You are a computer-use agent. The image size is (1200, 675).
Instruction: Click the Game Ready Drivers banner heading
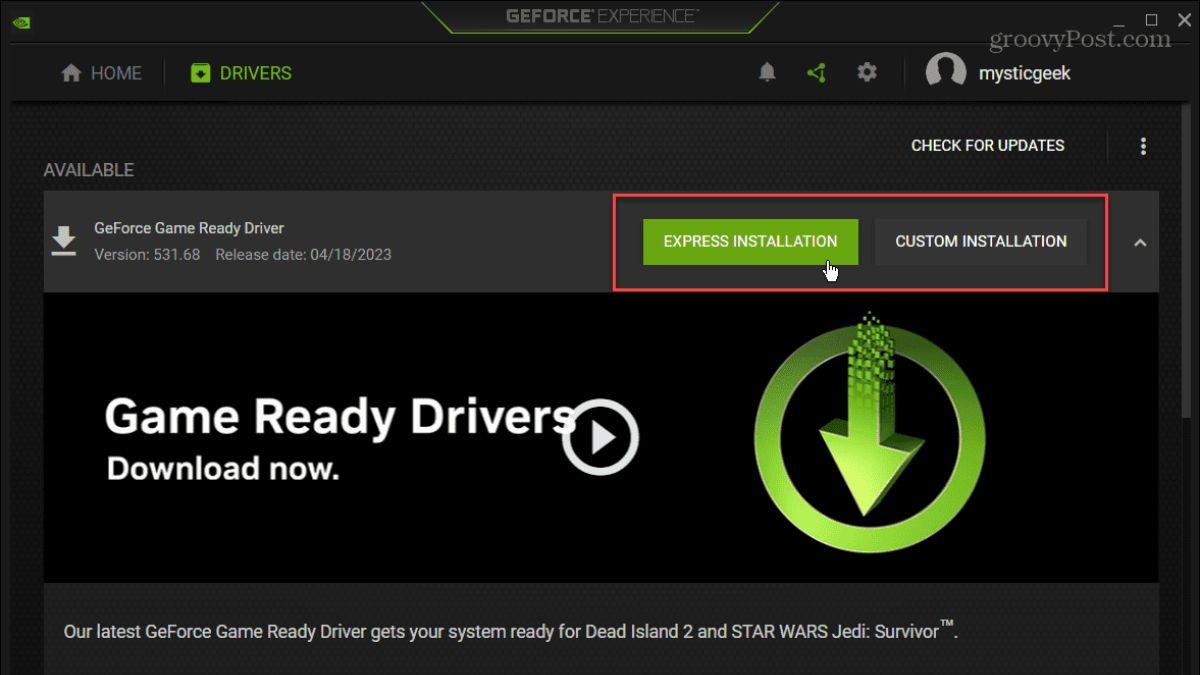pyautogui.click(x=341, y=417)
